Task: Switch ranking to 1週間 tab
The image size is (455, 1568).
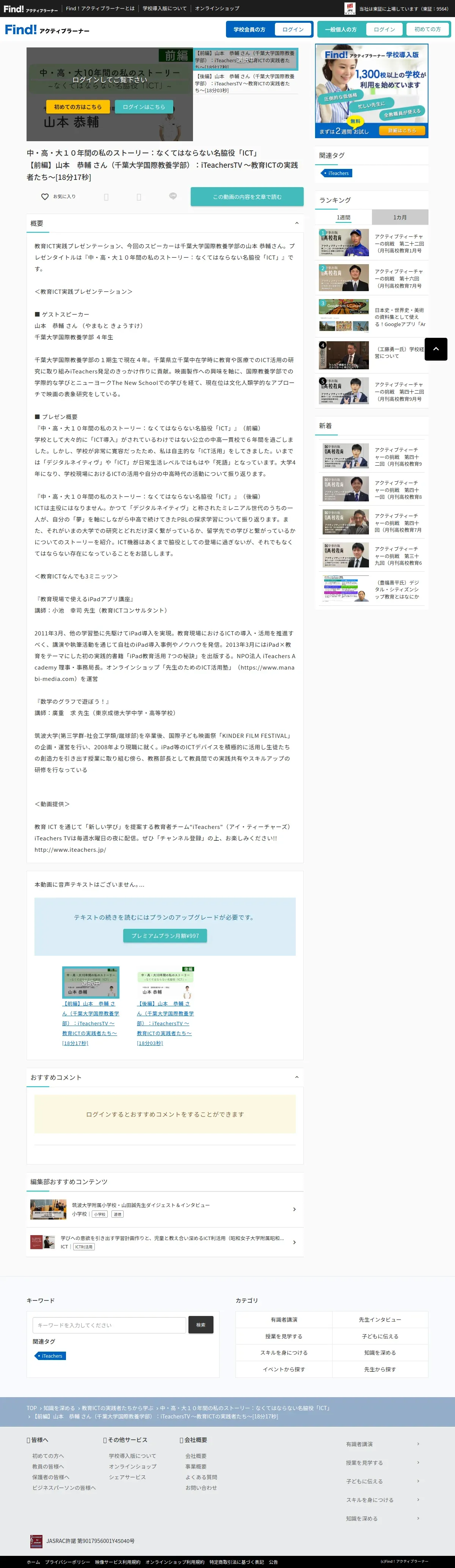Action: (343, 217)
